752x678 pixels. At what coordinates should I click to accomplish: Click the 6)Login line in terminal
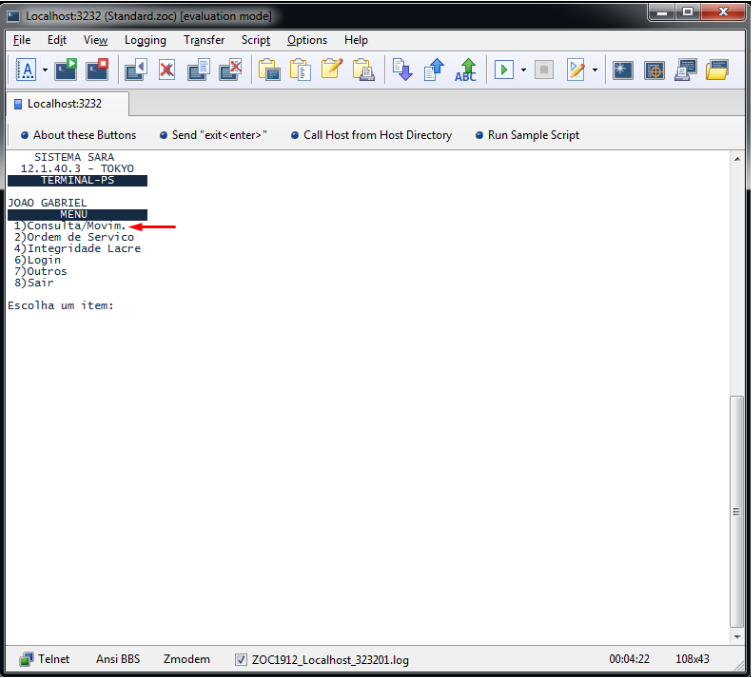click(x=37, y=260)
